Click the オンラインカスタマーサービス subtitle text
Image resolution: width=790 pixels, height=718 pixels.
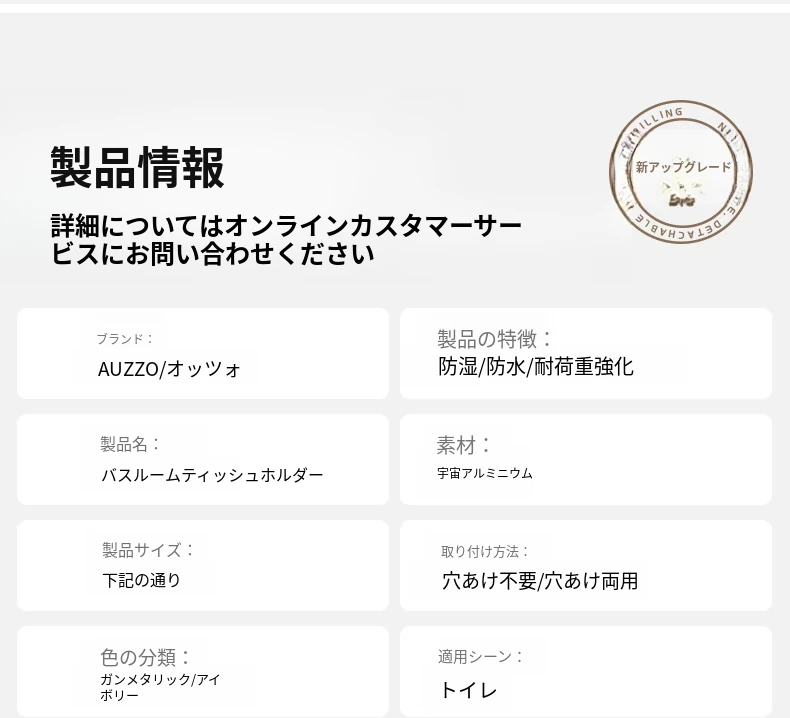287,239
